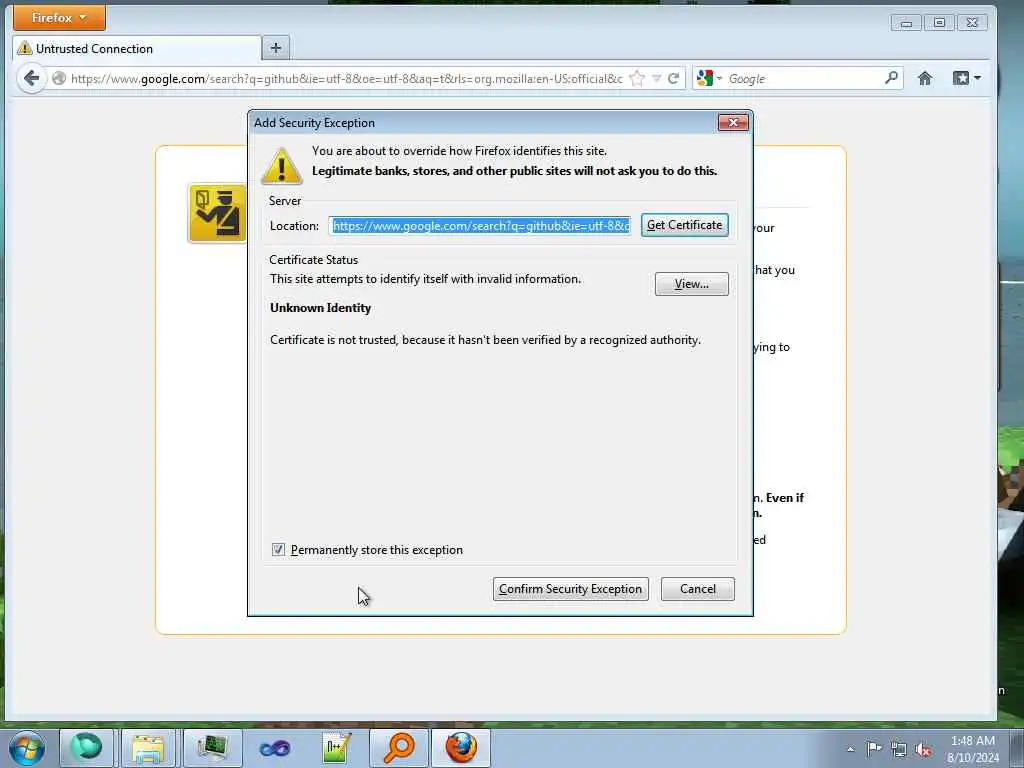Open Windows Explorer folder in taskbar
The image size is (1024, 768).
pyautogui.click(x=148, y=748)
